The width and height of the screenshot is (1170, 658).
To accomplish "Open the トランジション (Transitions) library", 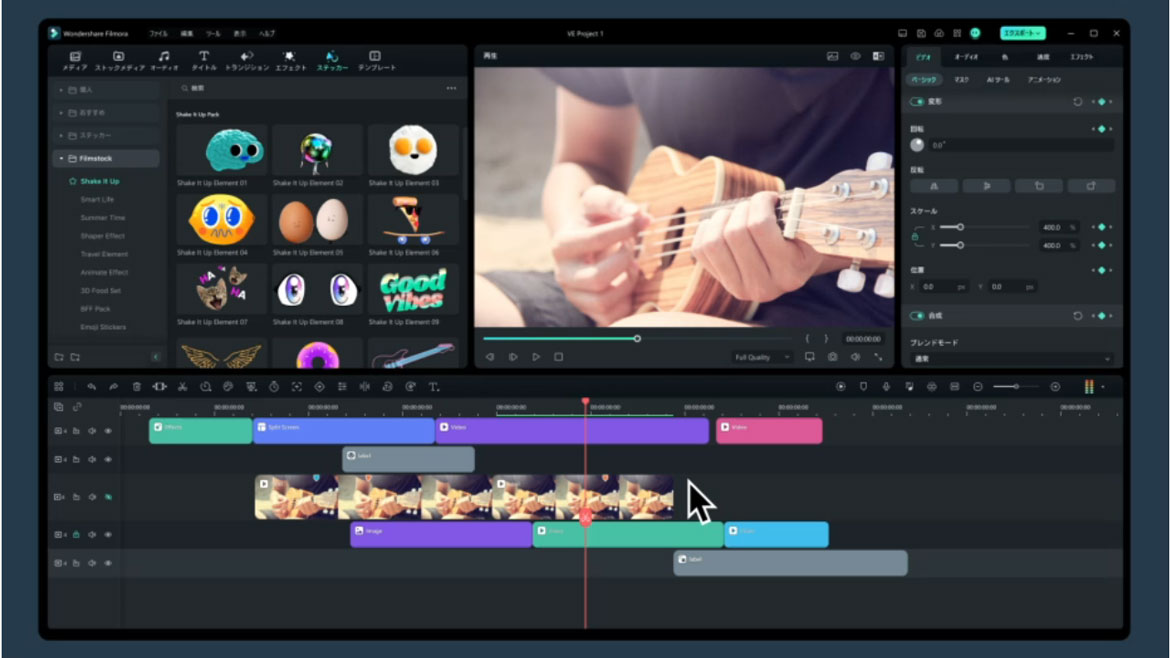I will (x=246, y=60).
